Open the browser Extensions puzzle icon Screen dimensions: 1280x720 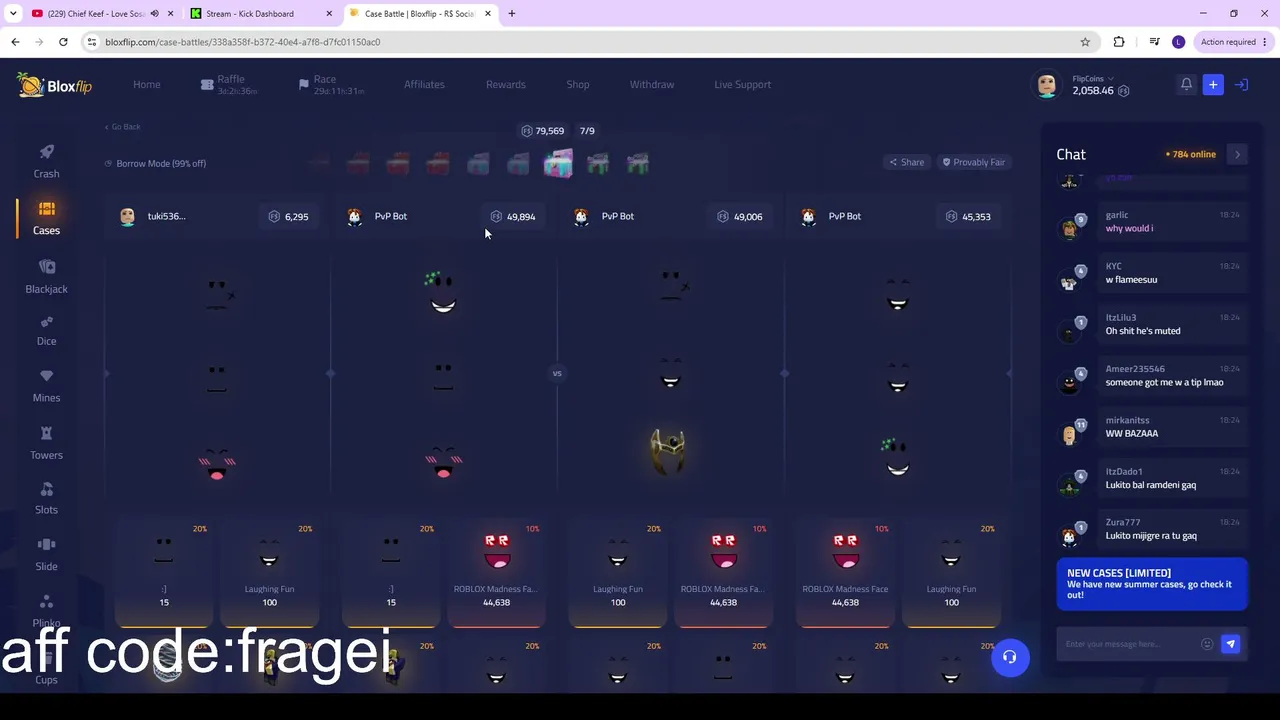point(1119,42)
